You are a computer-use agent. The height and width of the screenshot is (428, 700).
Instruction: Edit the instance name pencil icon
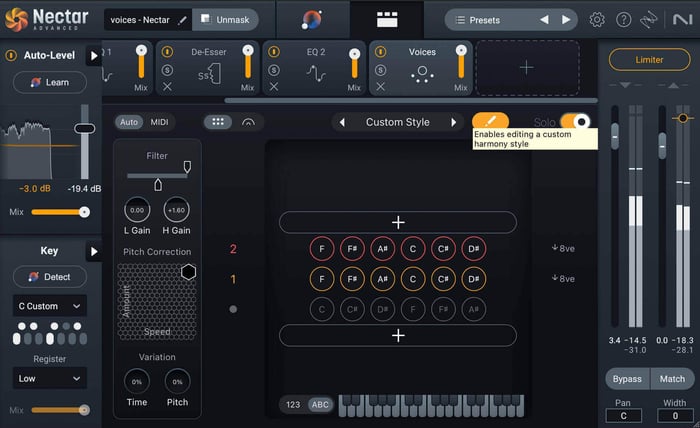[182, 20]
